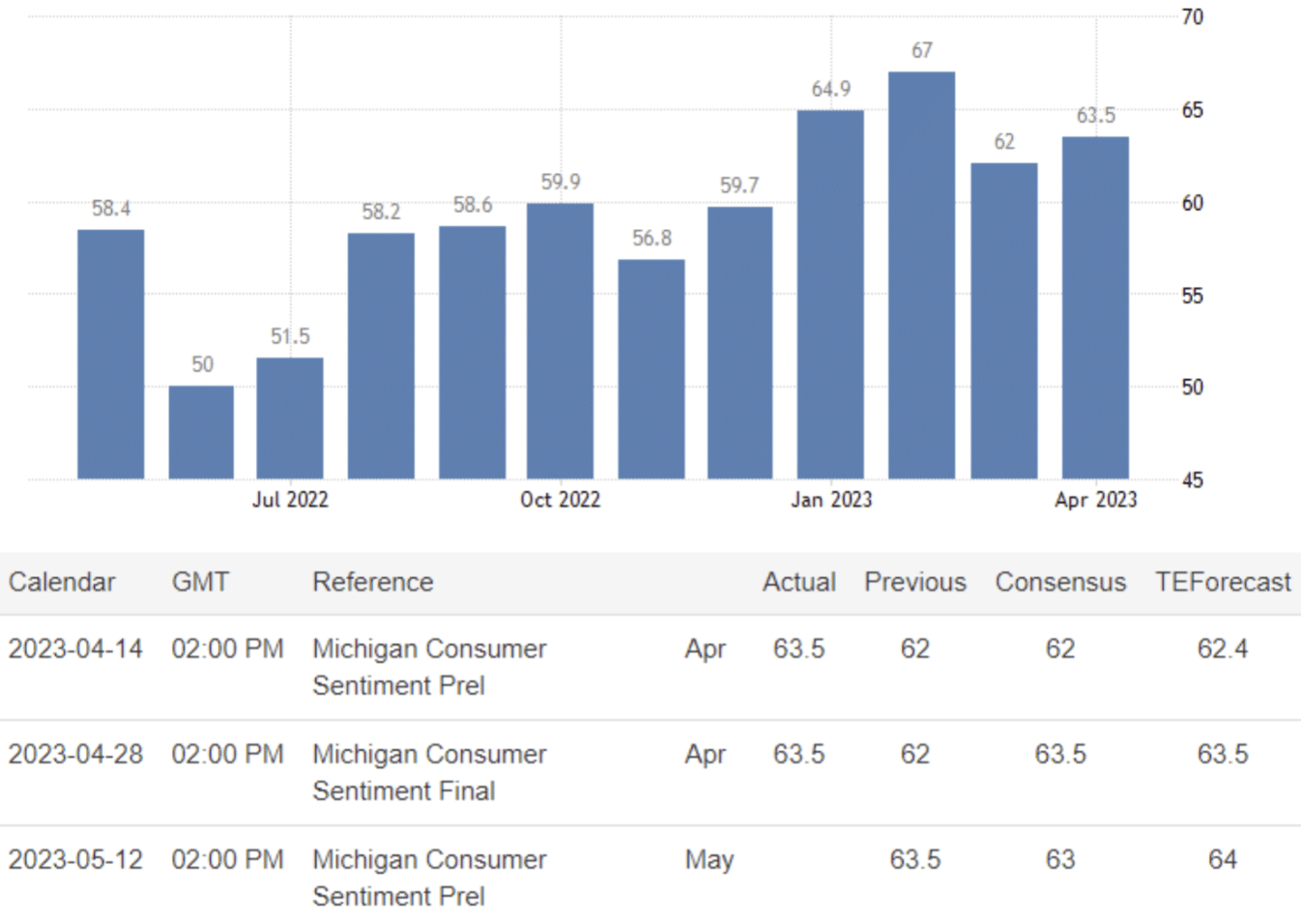Select the bar with value 56.8
This screenshot has height=924, width=1301.
click(651, 368)
